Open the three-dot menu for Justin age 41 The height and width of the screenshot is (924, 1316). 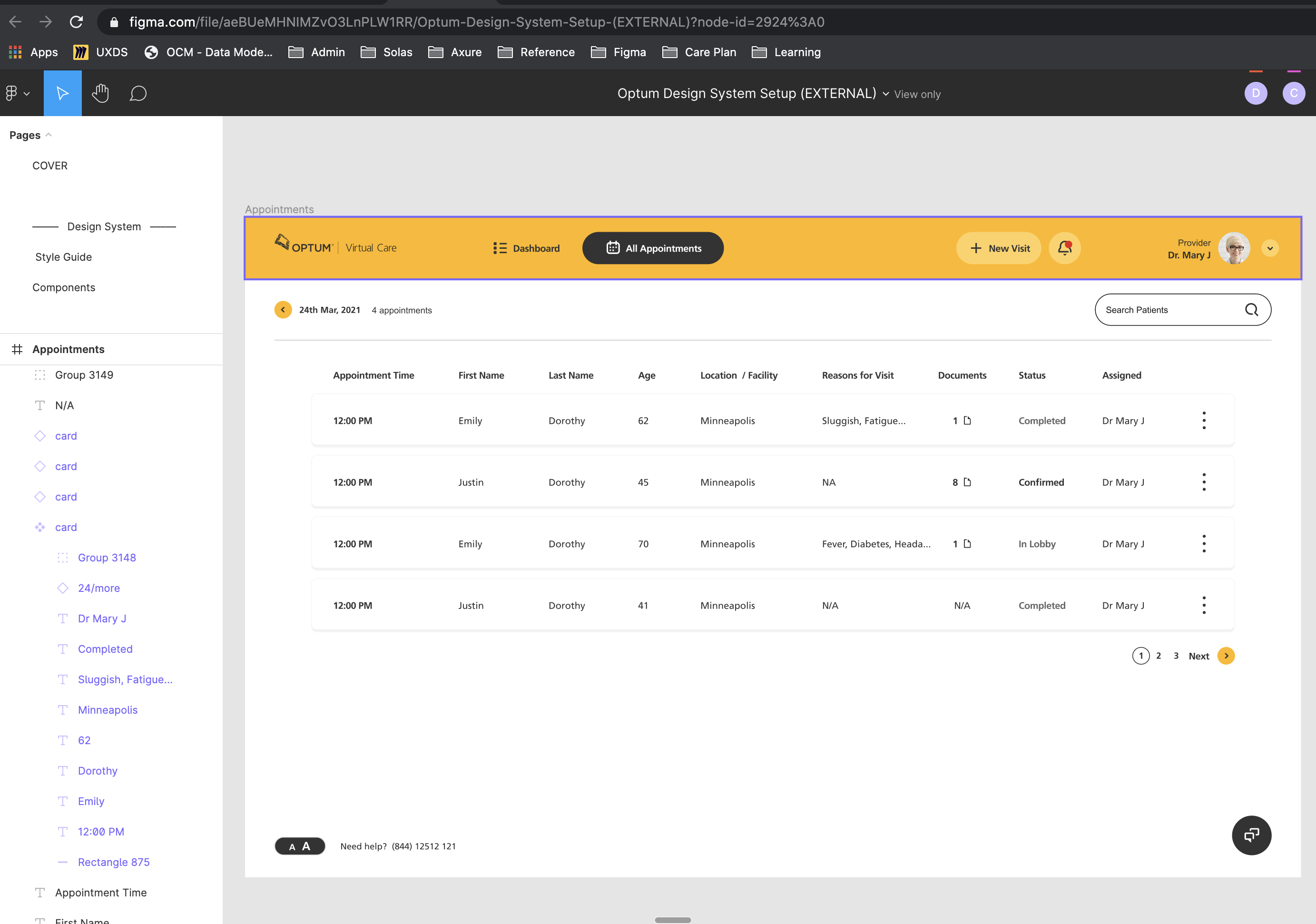tap(1204, 605)
